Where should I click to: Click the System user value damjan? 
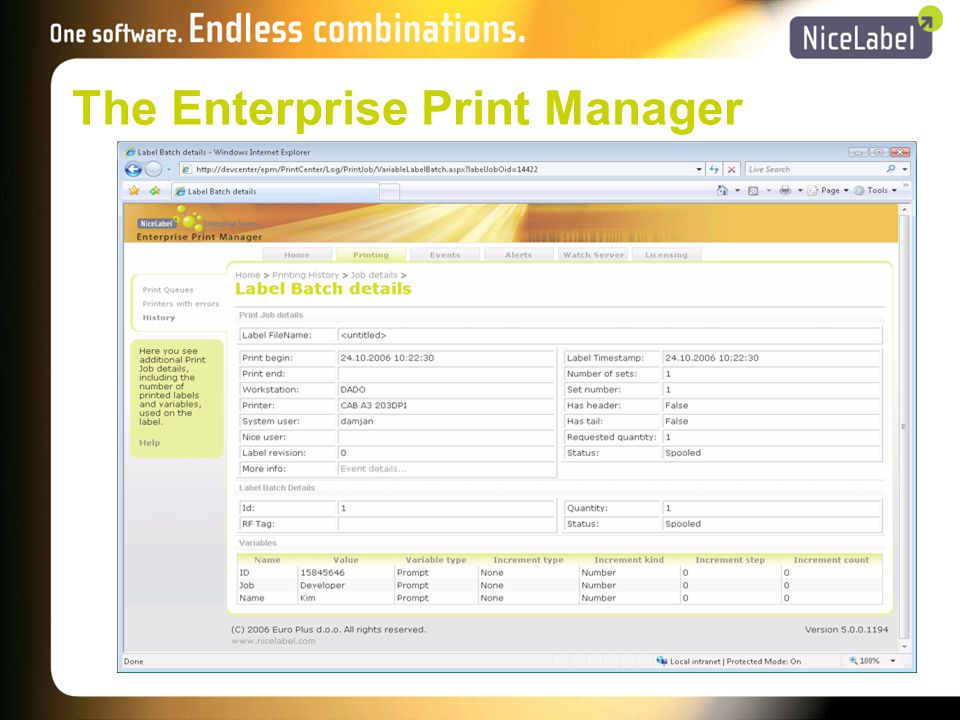356,421
